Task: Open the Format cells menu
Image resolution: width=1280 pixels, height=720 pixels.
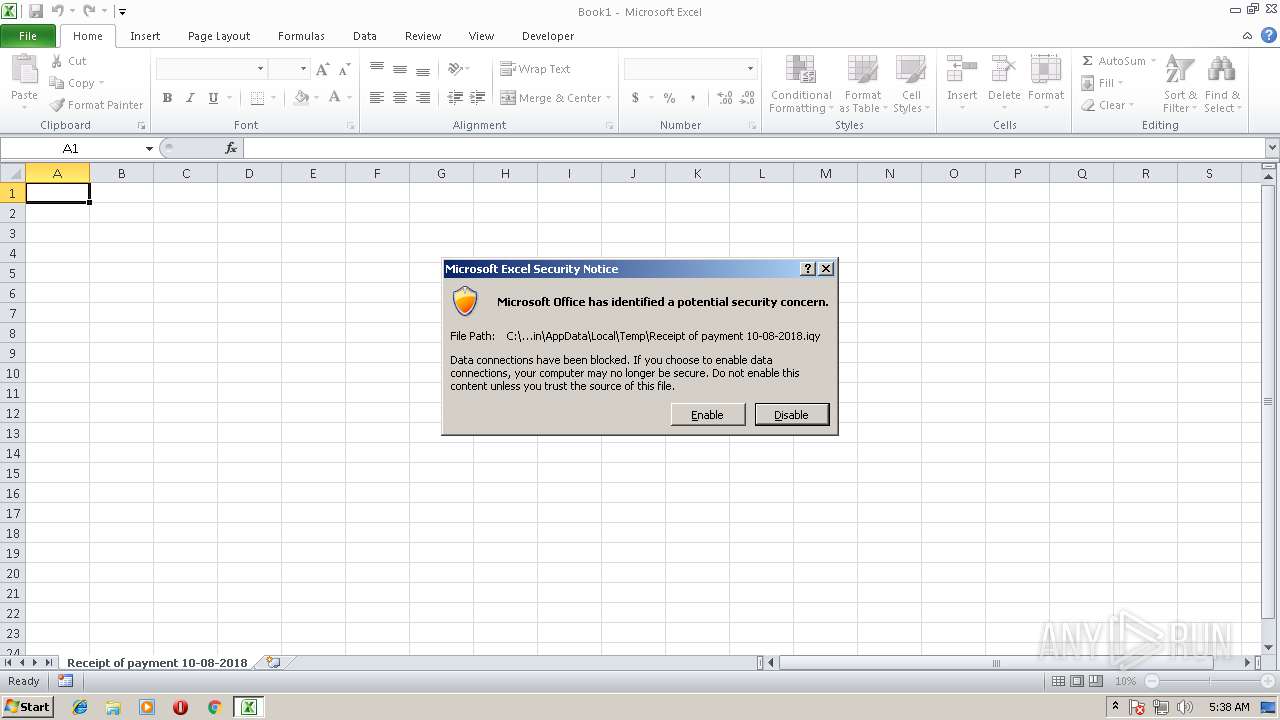Action: (1046, 85)
